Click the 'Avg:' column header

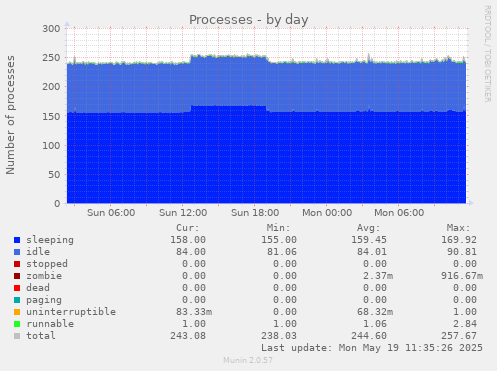pos(368,228)
